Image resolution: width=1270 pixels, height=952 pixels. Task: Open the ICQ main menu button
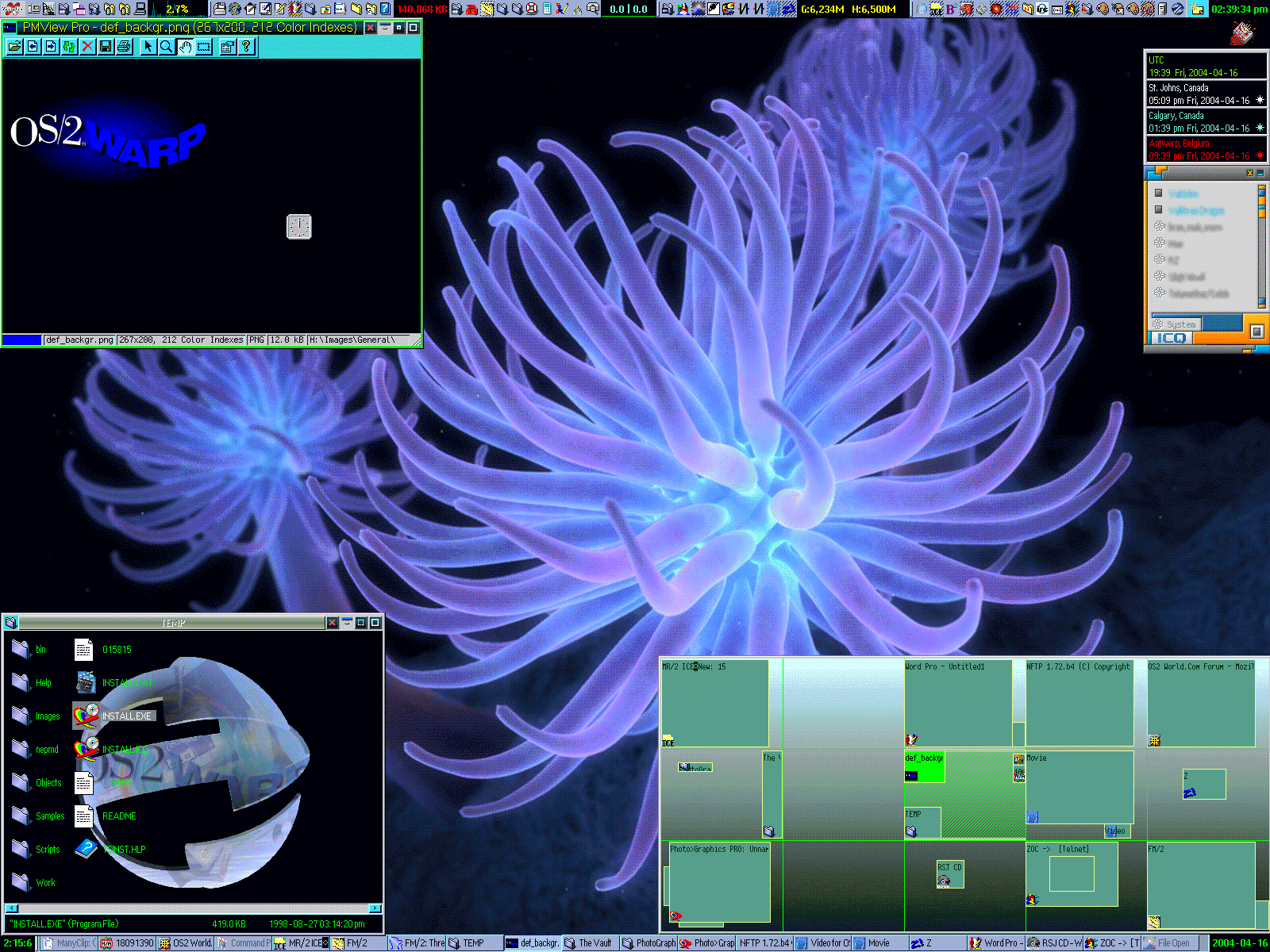(x=1171, y=338)
